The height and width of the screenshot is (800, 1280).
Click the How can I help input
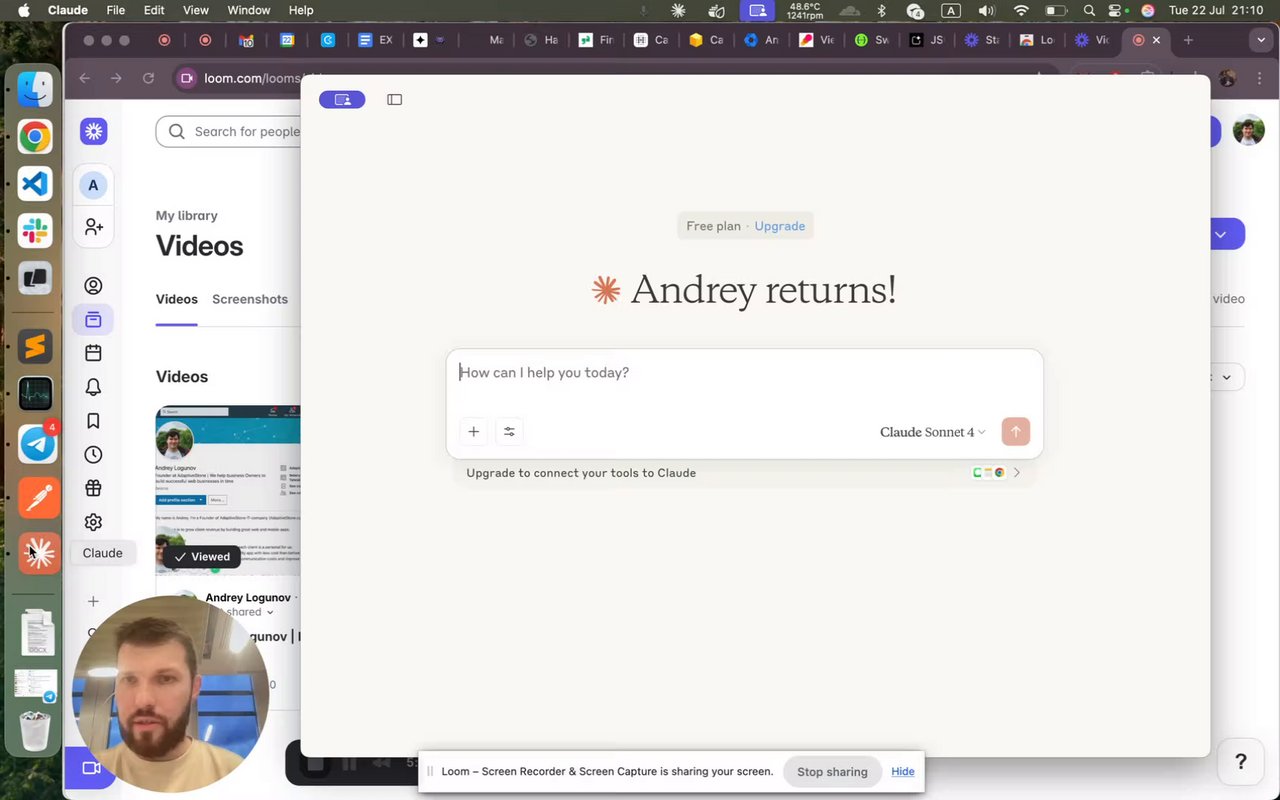744,373
